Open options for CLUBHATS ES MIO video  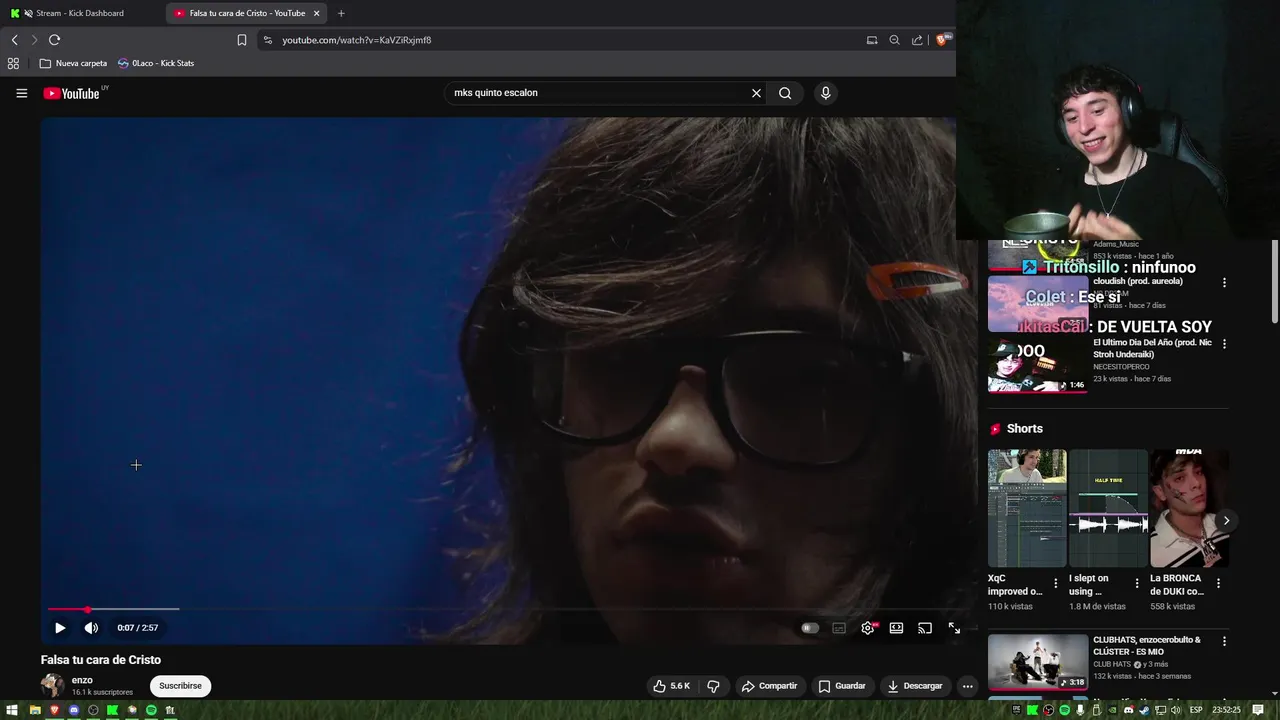1224,641
